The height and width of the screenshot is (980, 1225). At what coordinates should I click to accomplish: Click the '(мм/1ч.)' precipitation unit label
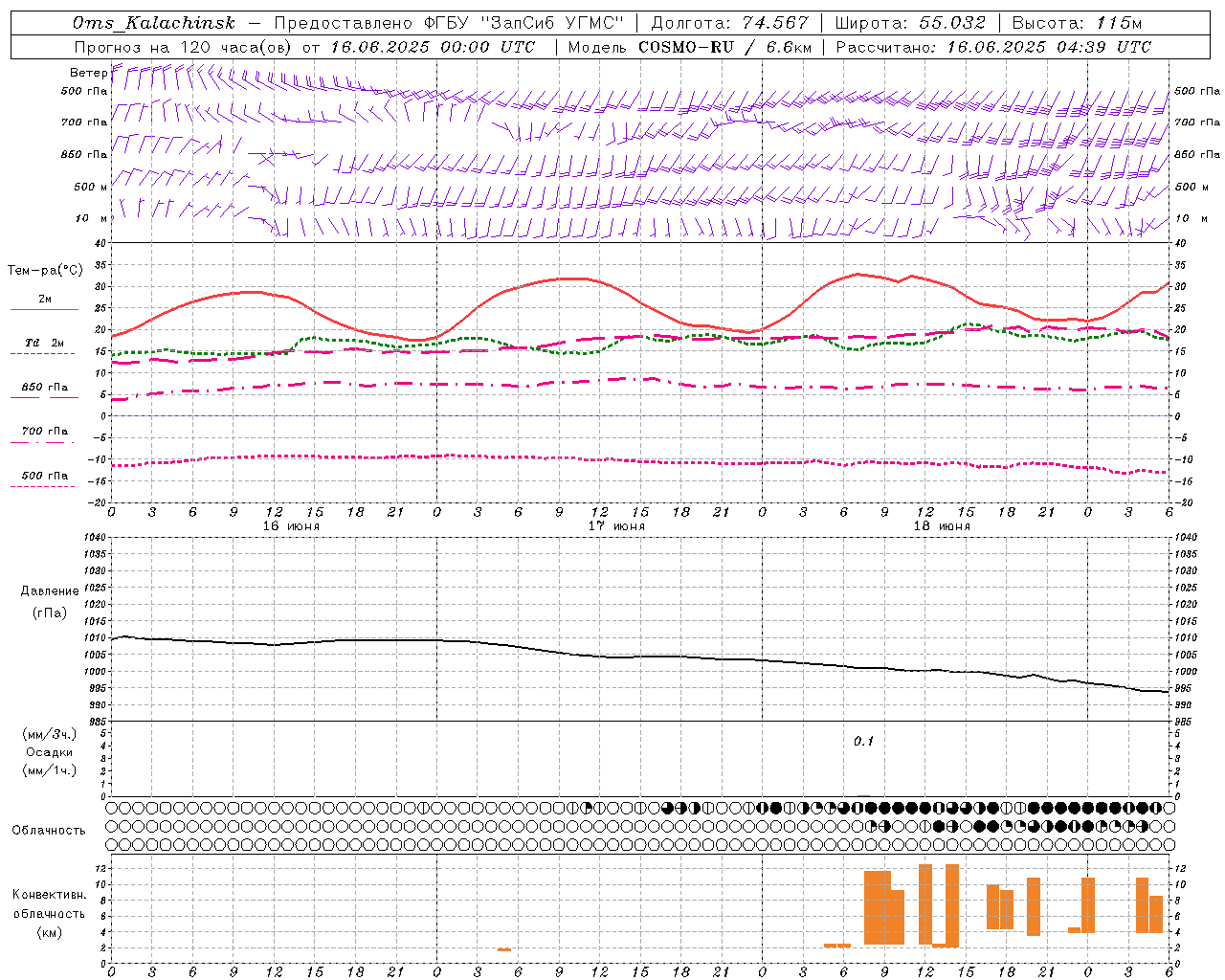[50, 770]
